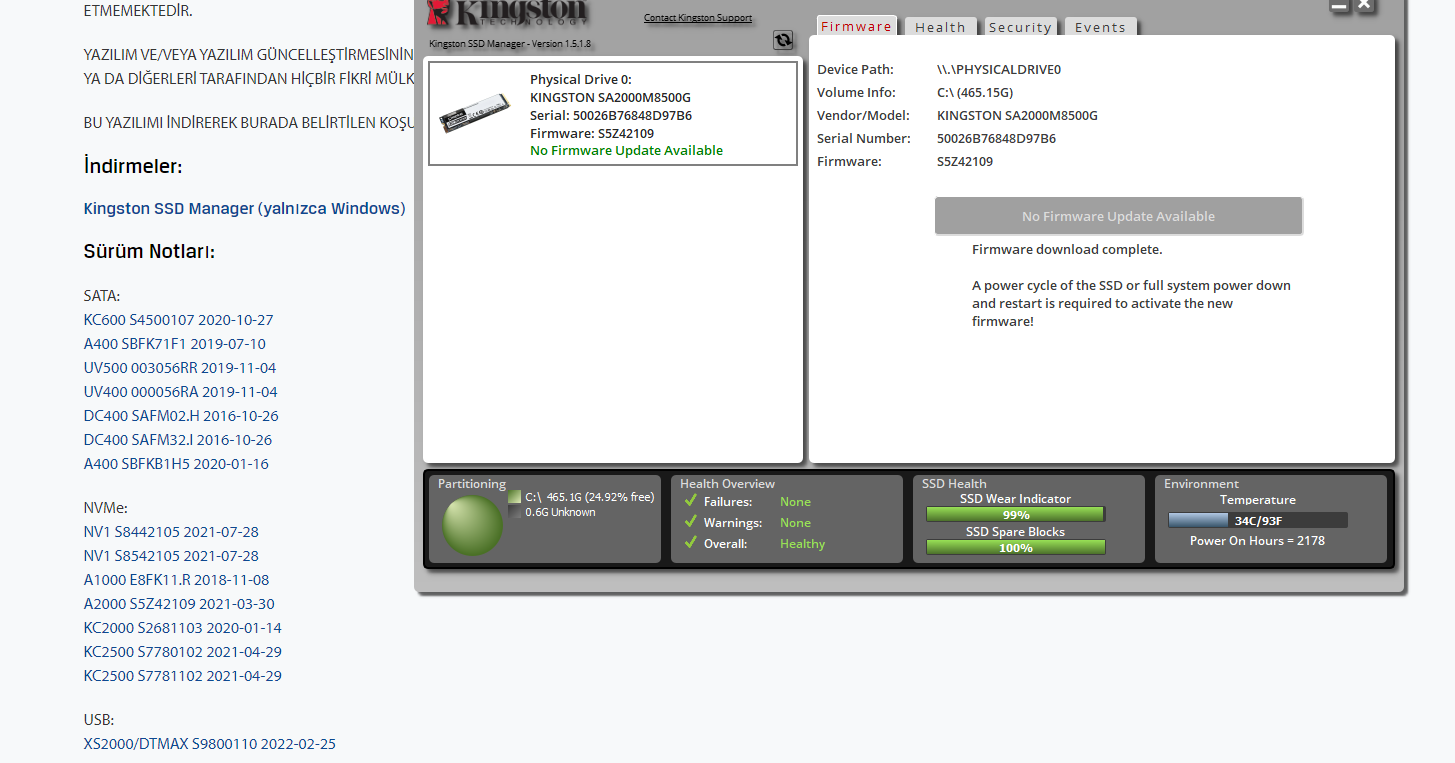
Task: Open the DC400 SAFM32.I release link
Action: click(x=178, y=440)
